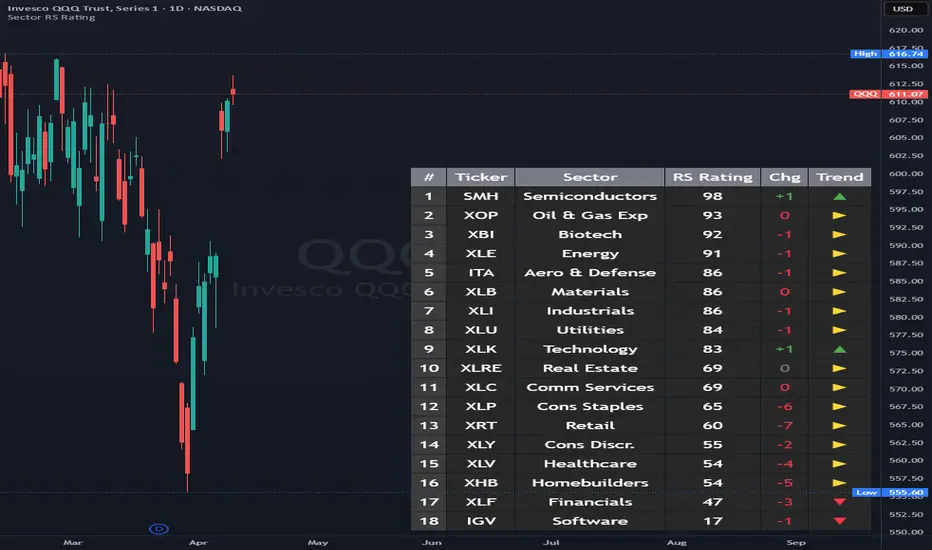Image resolution: width=932 pixels, height=550 pixels.
Task: Click the 600.00 price scale label
Action: 906,174
